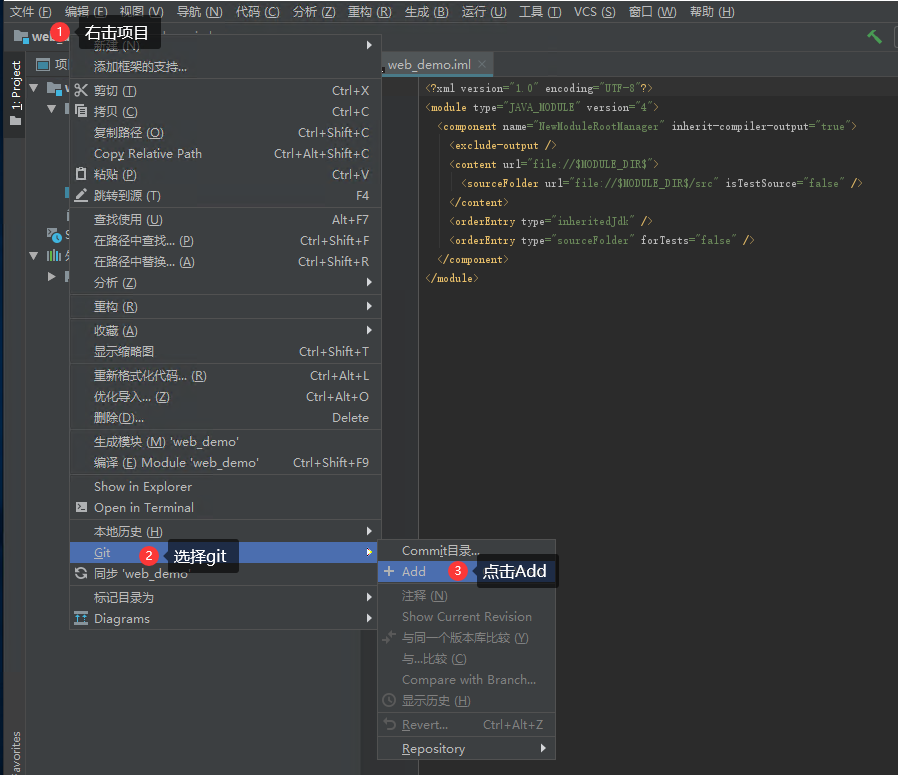Viewport: 898px width, 775px height.
Task: Click the copy icon beside 拷贝
Action: tap(81, 111)
